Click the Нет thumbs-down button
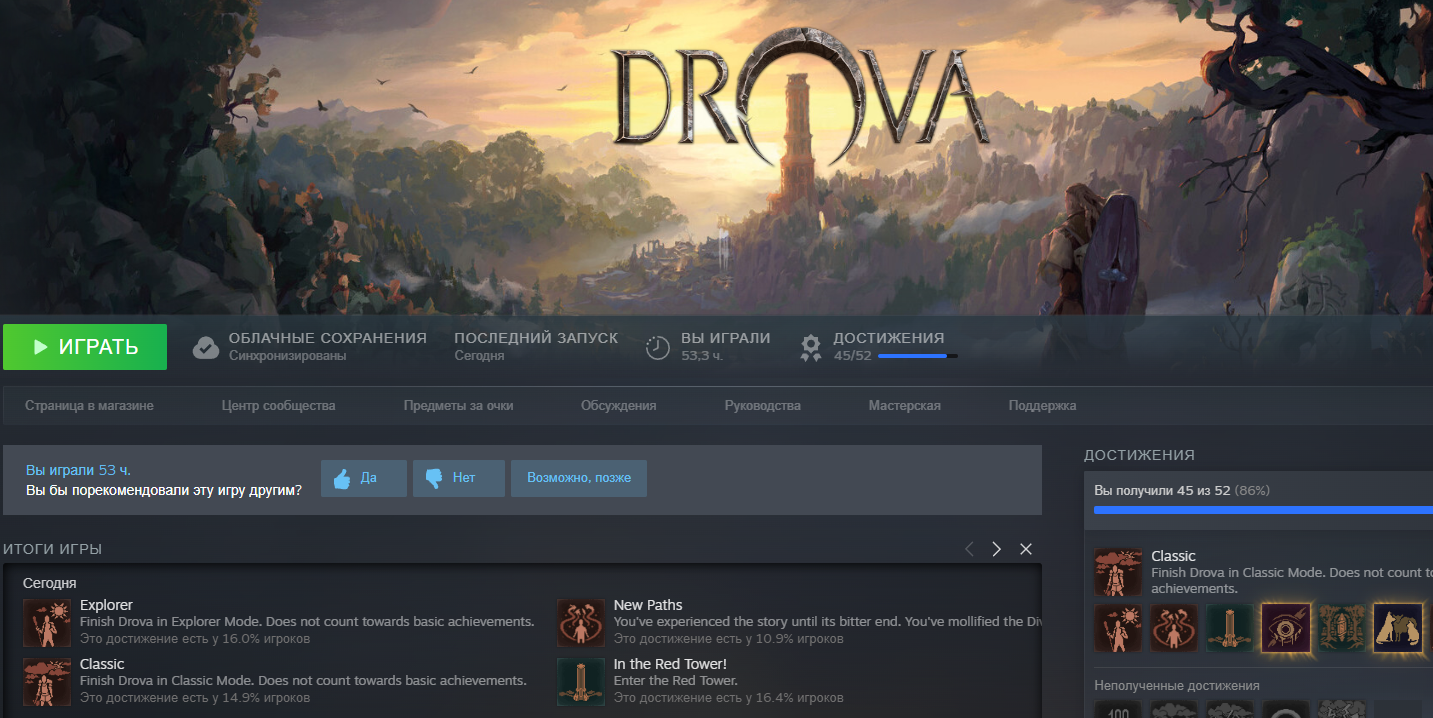 [458, 478]
